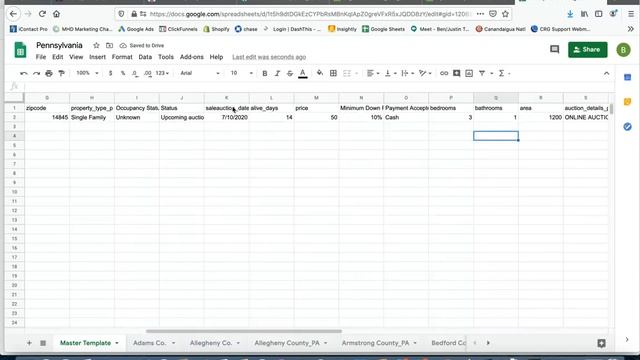Insert a link with chain icon
The image size is (640, 360).
pos(444,73)
